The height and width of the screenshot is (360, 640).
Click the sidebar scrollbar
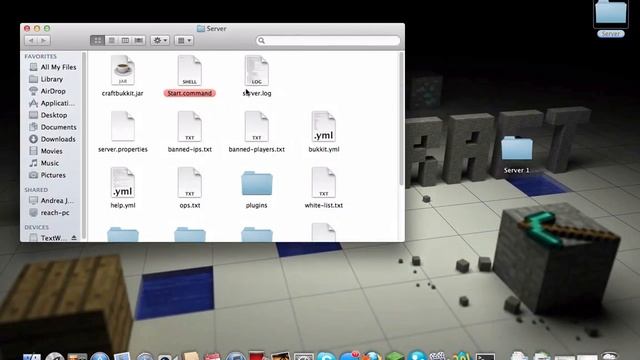click(x=84, y=145)
